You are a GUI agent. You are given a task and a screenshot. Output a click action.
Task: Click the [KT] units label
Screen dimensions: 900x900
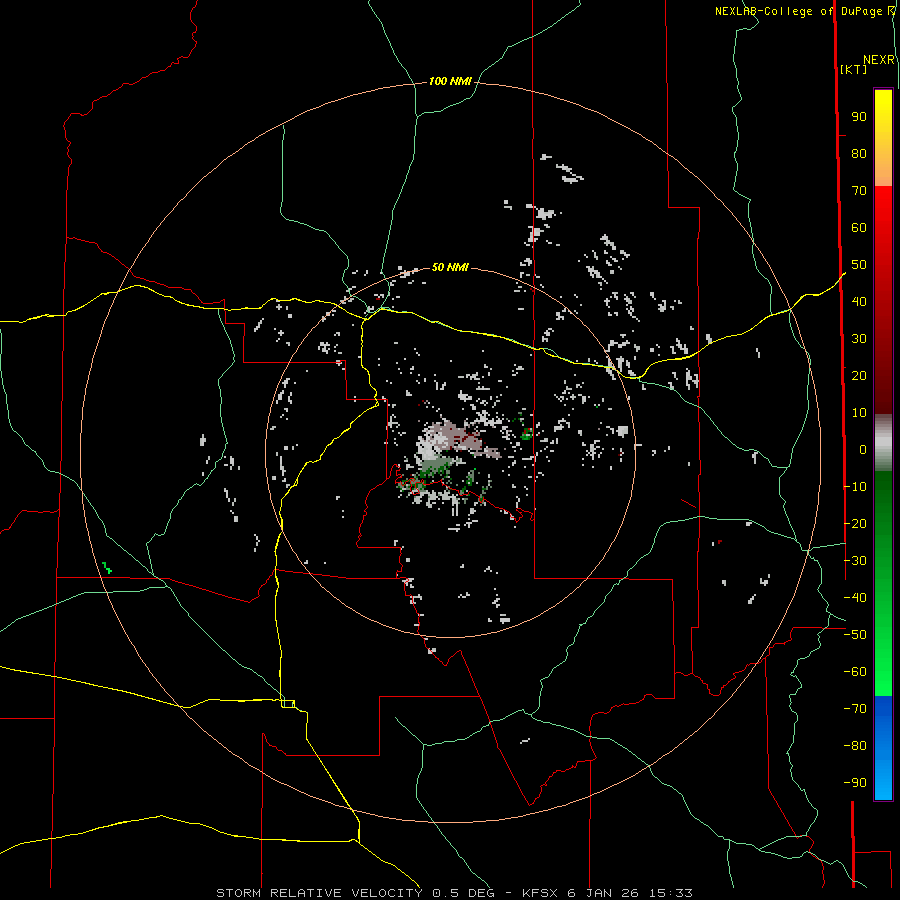(x=853, y=69)
